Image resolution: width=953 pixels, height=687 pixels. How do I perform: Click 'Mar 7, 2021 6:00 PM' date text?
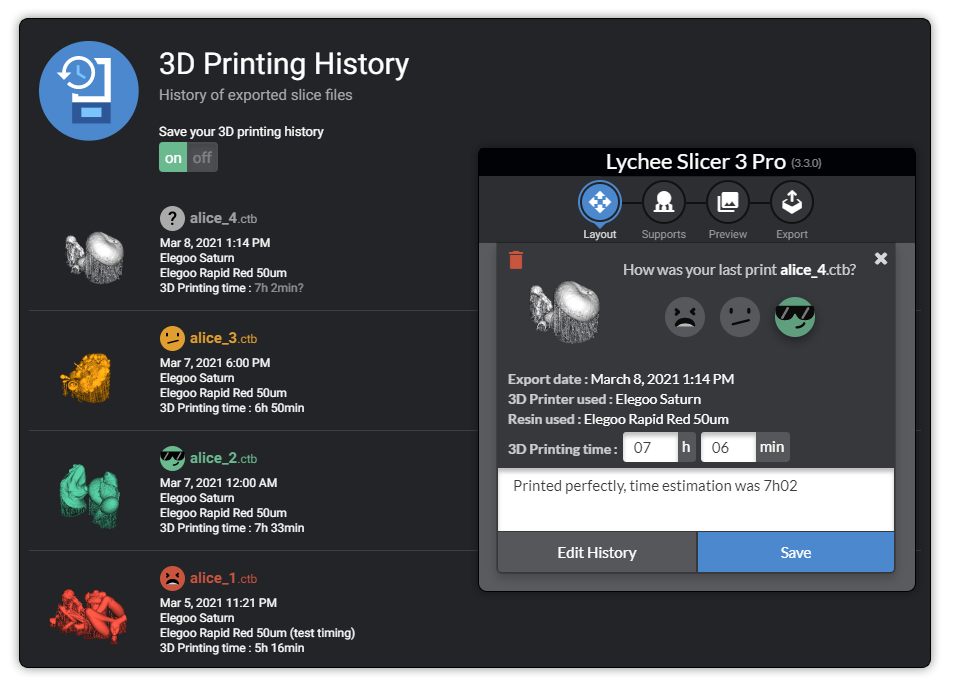pyautogui.click(x=215, y=362)
